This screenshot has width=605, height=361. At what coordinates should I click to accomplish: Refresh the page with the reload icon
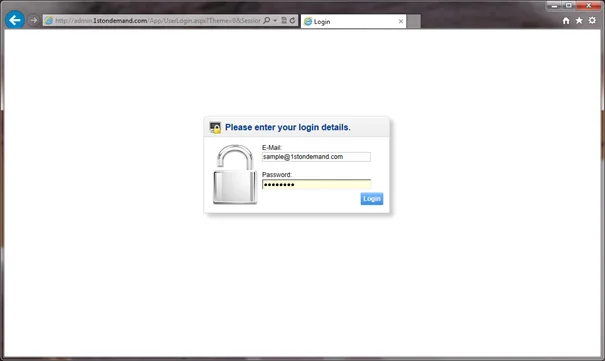pos(292,20)
